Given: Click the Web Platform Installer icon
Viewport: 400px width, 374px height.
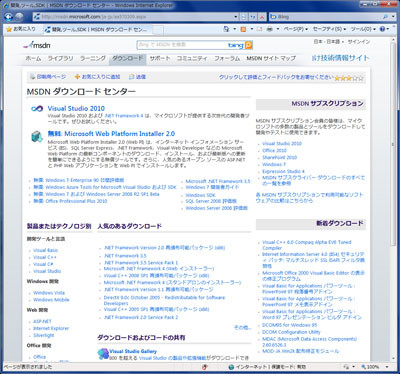Looking at the screenshot, I should pos(37,136).
